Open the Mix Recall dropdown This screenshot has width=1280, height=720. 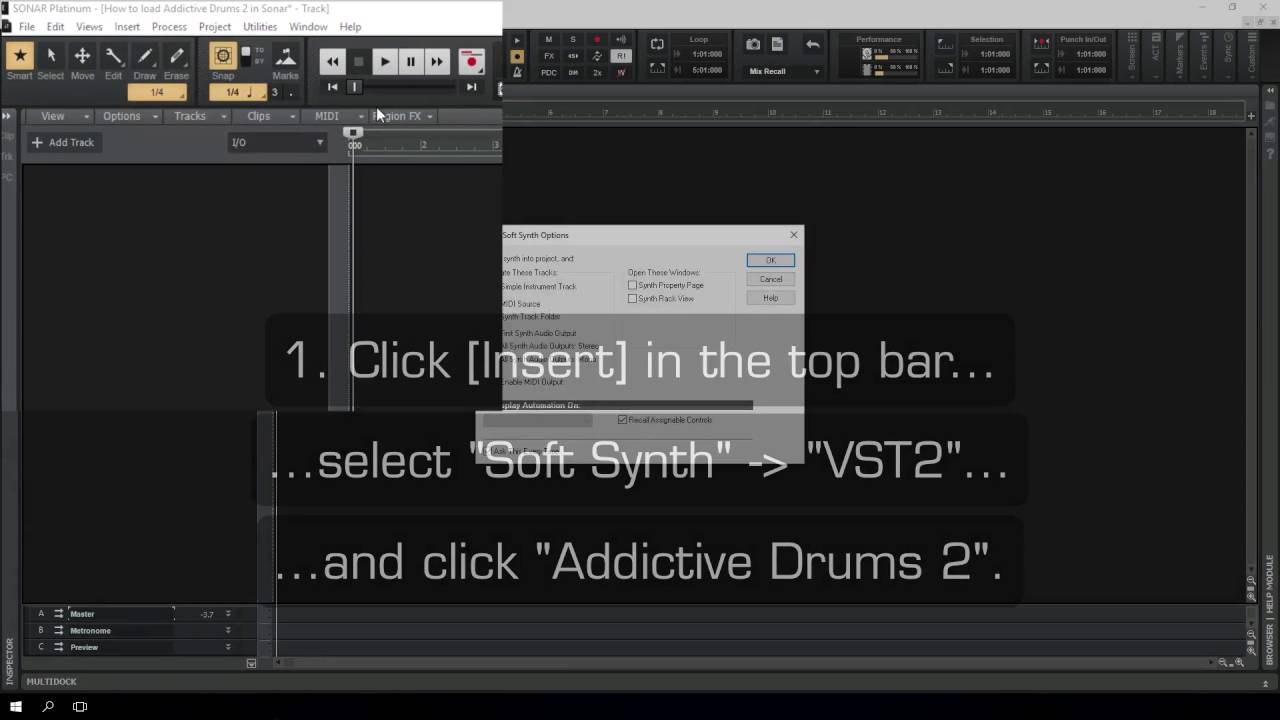pos(784,71)
